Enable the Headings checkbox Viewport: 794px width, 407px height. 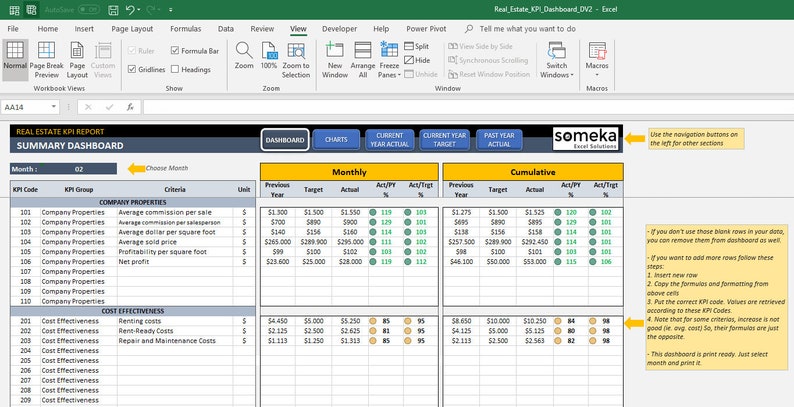175,69
